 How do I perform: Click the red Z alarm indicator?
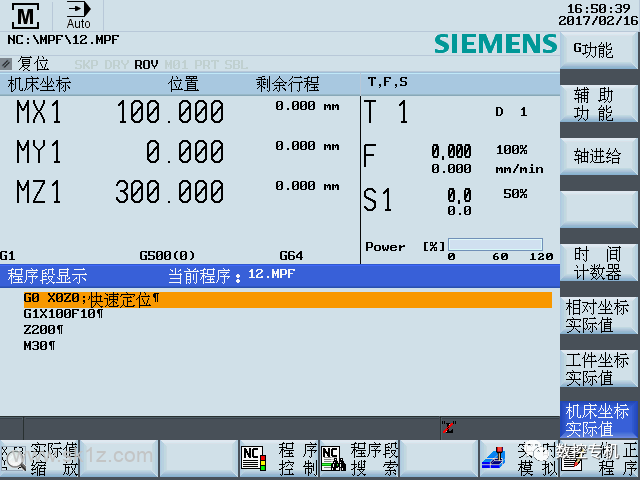[x=449, y=427]
